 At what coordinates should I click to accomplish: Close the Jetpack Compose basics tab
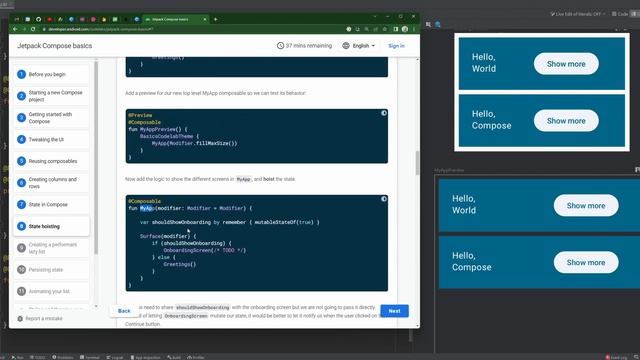(x=205, y=19)
